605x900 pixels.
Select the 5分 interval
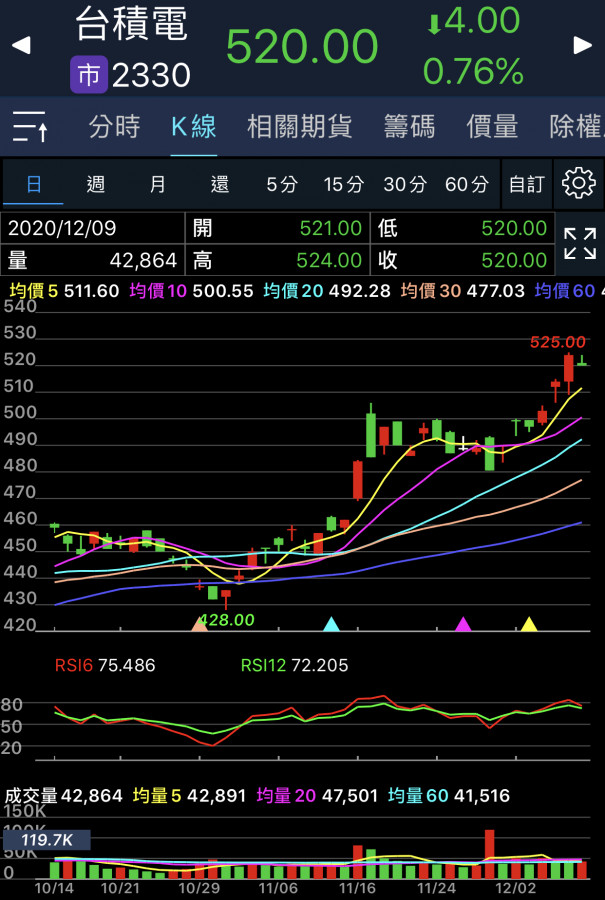pyautogui.click(x=282, y=184)
